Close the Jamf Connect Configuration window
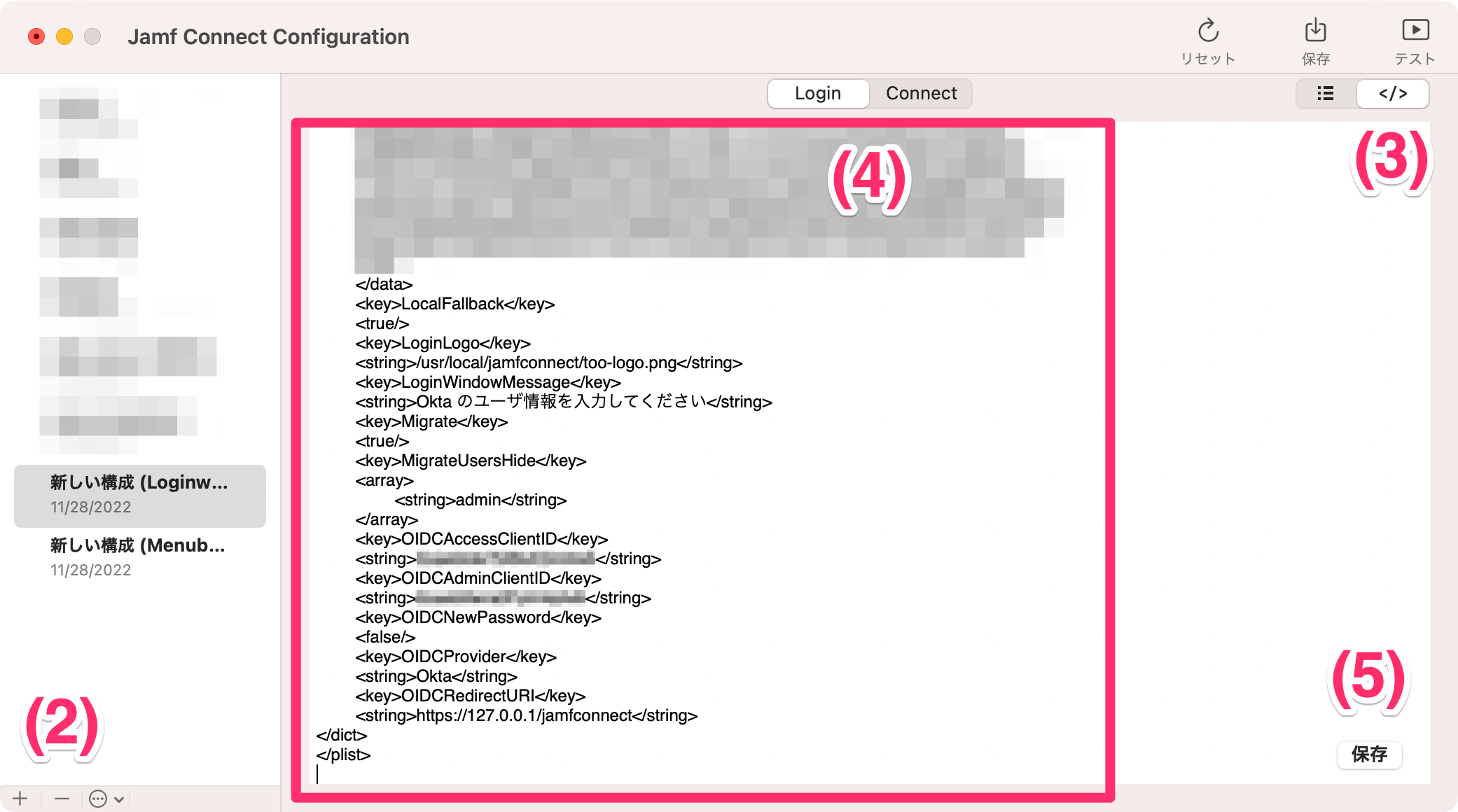The width and height of the screenshot is (1458, 812). [x=36, y=36]
